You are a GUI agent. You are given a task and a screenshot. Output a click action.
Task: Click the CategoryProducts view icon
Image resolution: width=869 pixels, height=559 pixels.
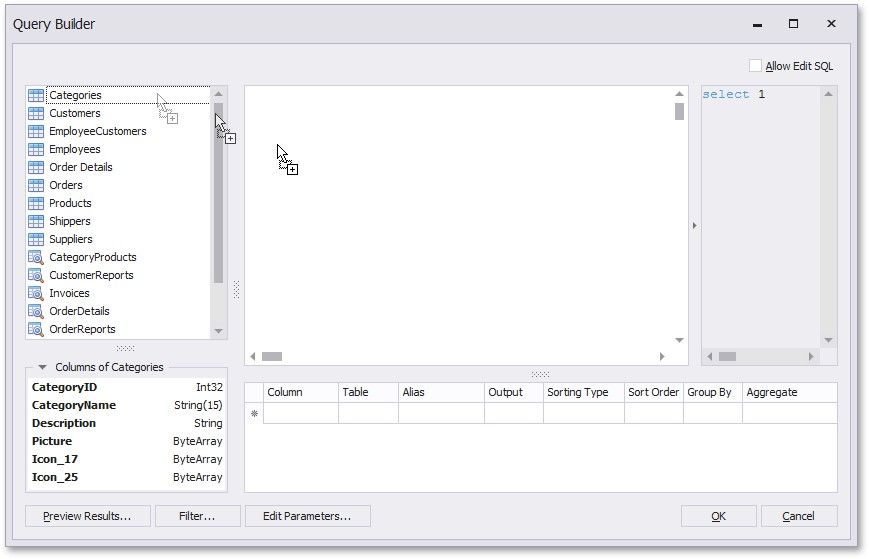36,257
